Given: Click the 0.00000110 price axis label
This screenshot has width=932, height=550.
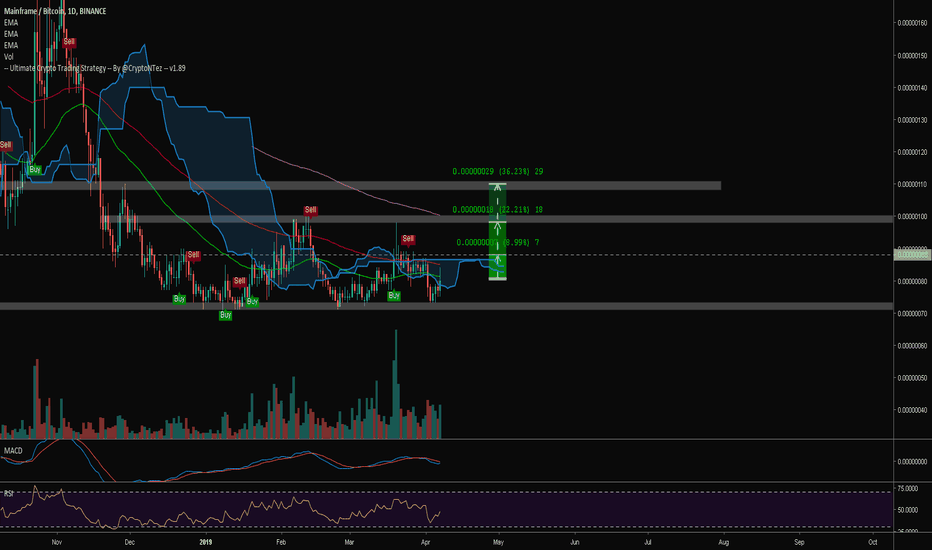Looking at the screenshot, I should tap(912, 184).
